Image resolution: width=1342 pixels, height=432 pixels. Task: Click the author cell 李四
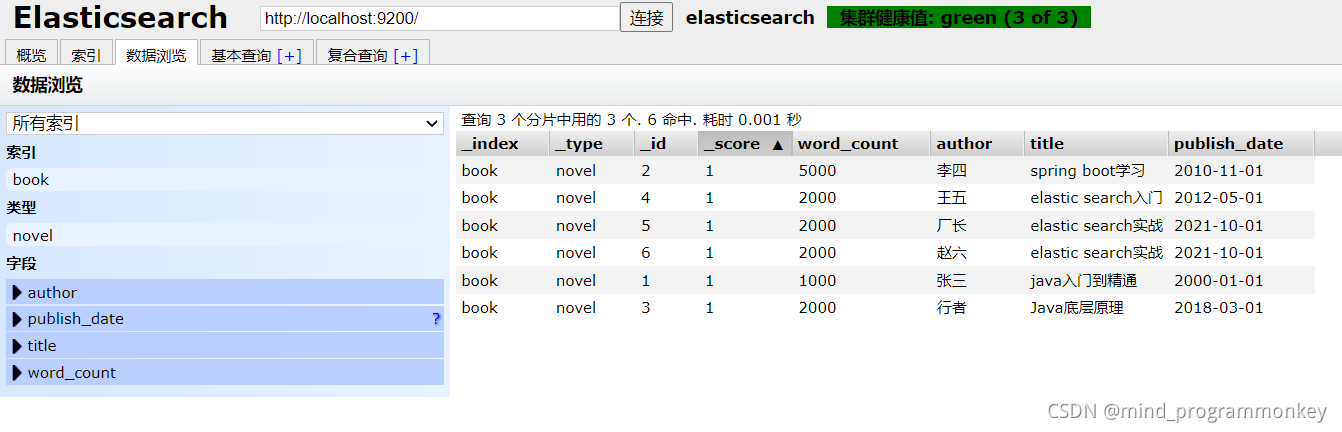coord(952,171)
